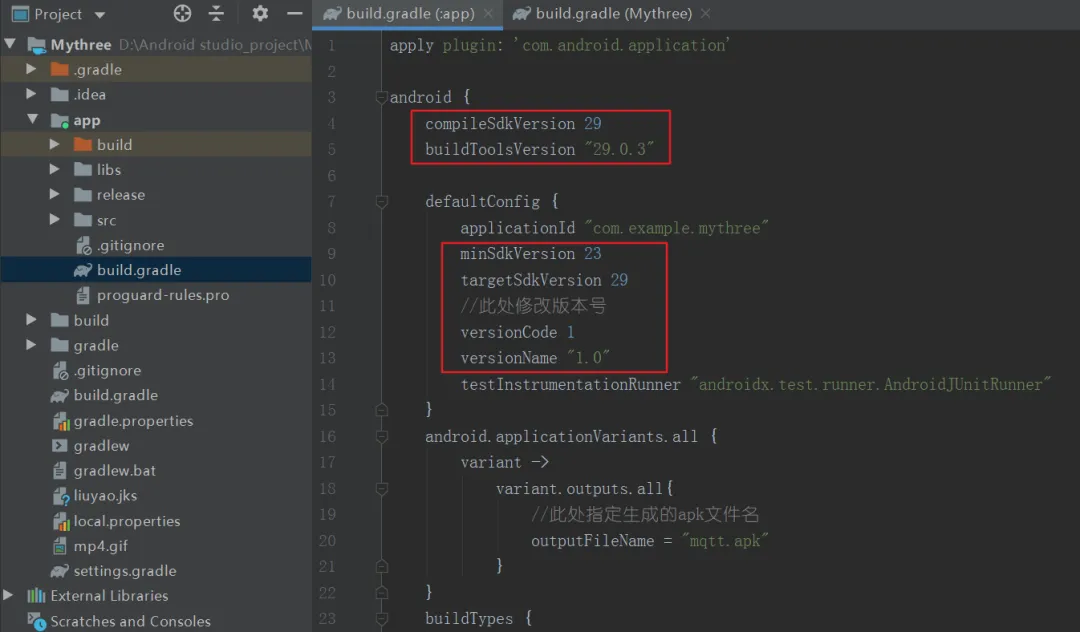Expand the .idea folder

pyautogui.click(x=31, y=94)
